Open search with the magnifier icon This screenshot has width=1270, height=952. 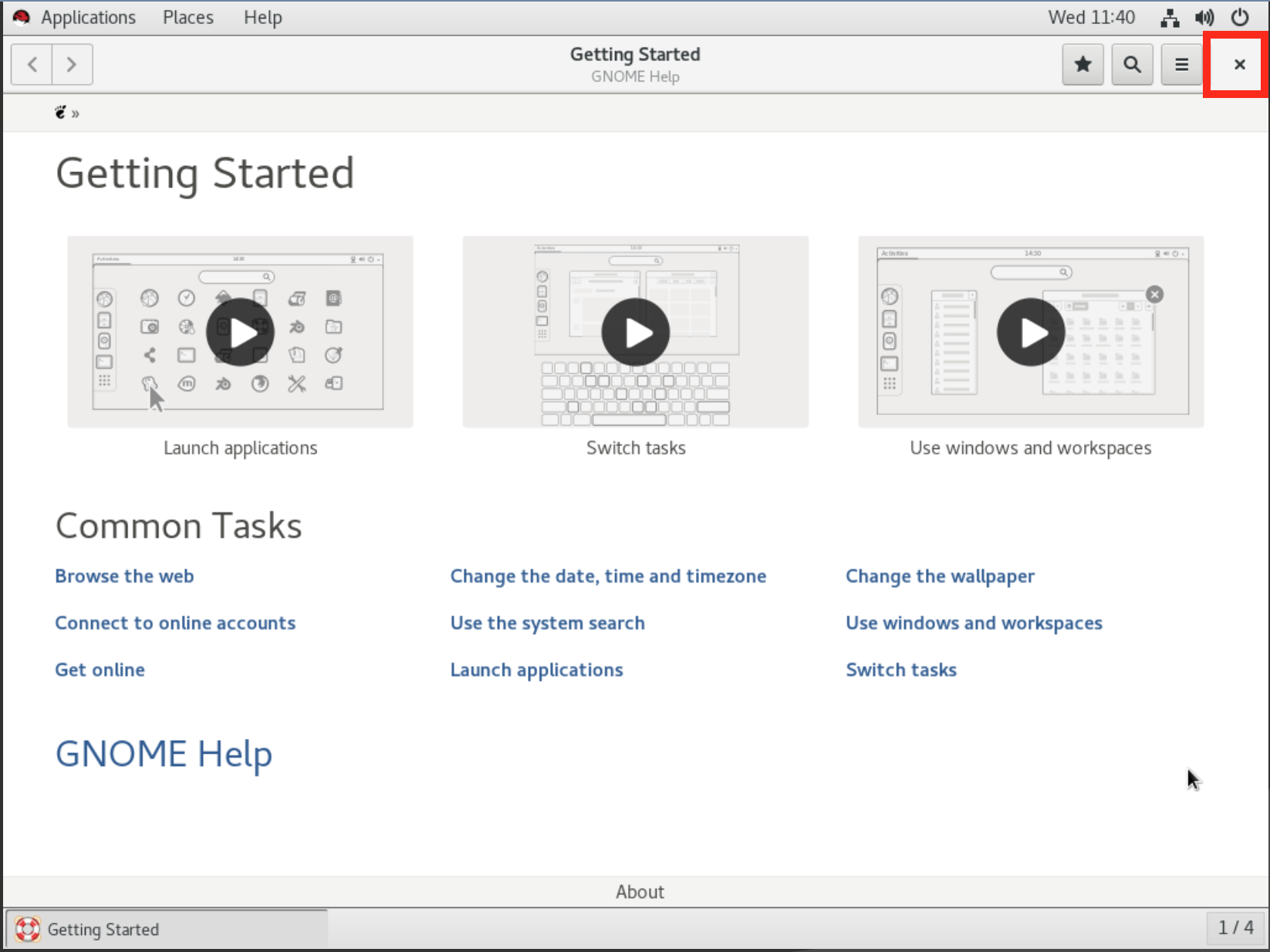pos(1132,64)
